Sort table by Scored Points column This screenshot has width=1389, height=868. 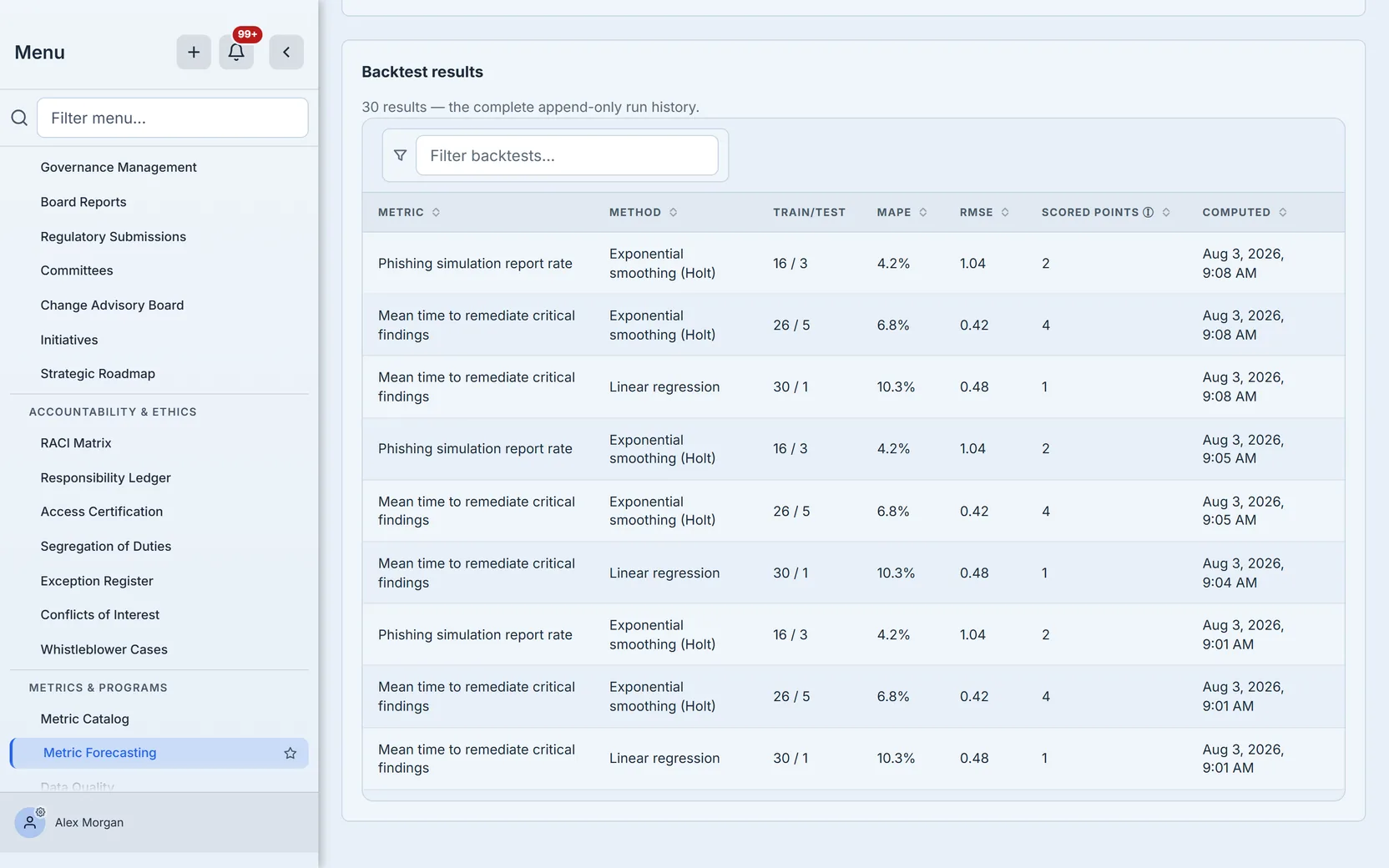coord(1166,212)
